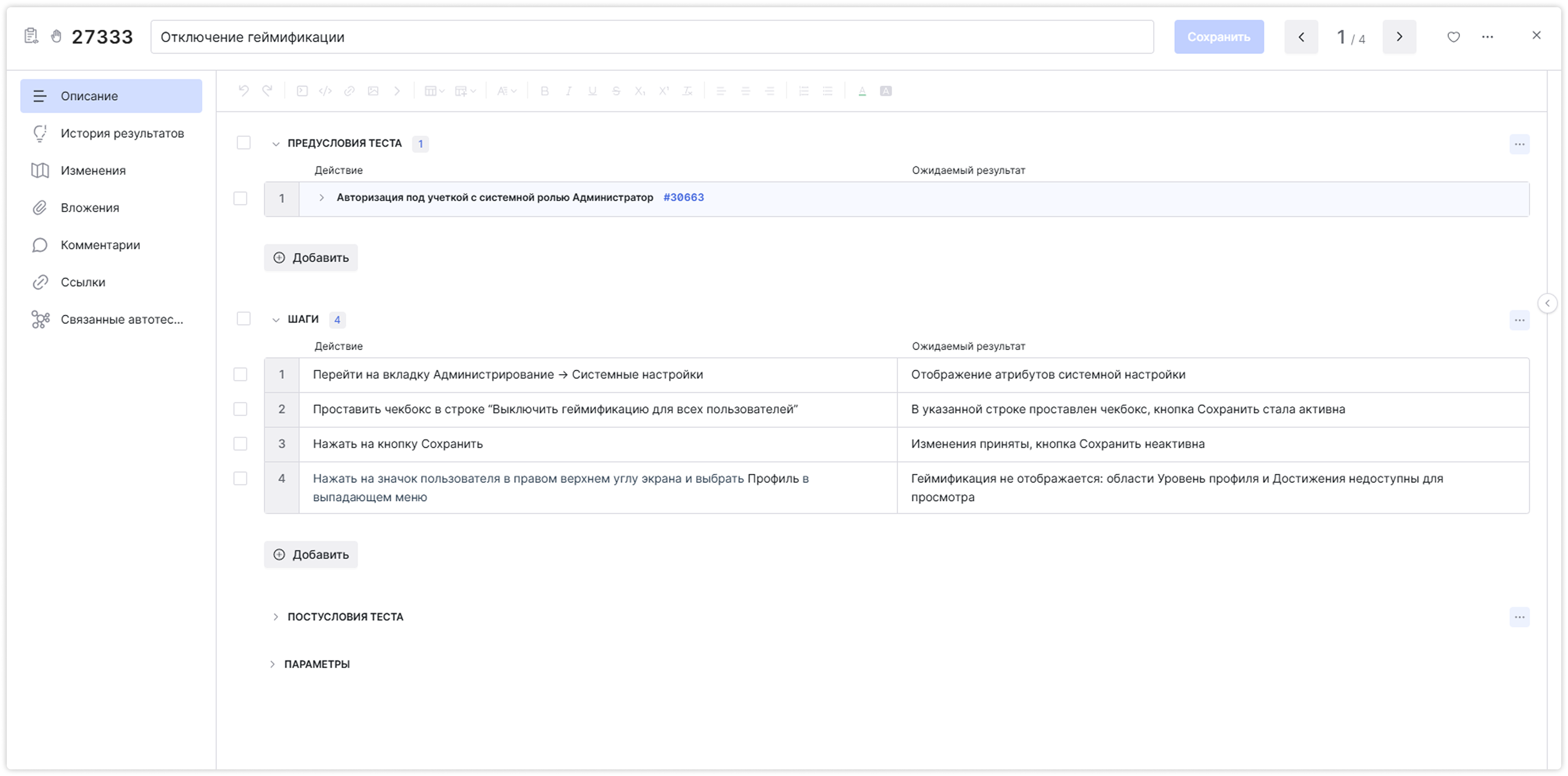Open the add table row/column dropdown
Image resolution: width=1568 pixels, height=776 pixels.
coord(466,91)
